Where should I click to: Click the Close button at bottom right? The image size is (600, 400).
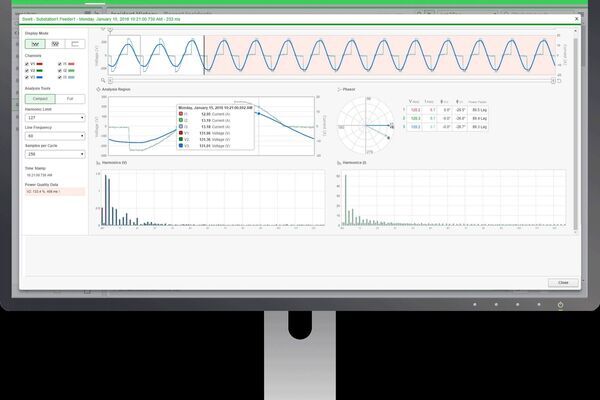coord(562,283)
